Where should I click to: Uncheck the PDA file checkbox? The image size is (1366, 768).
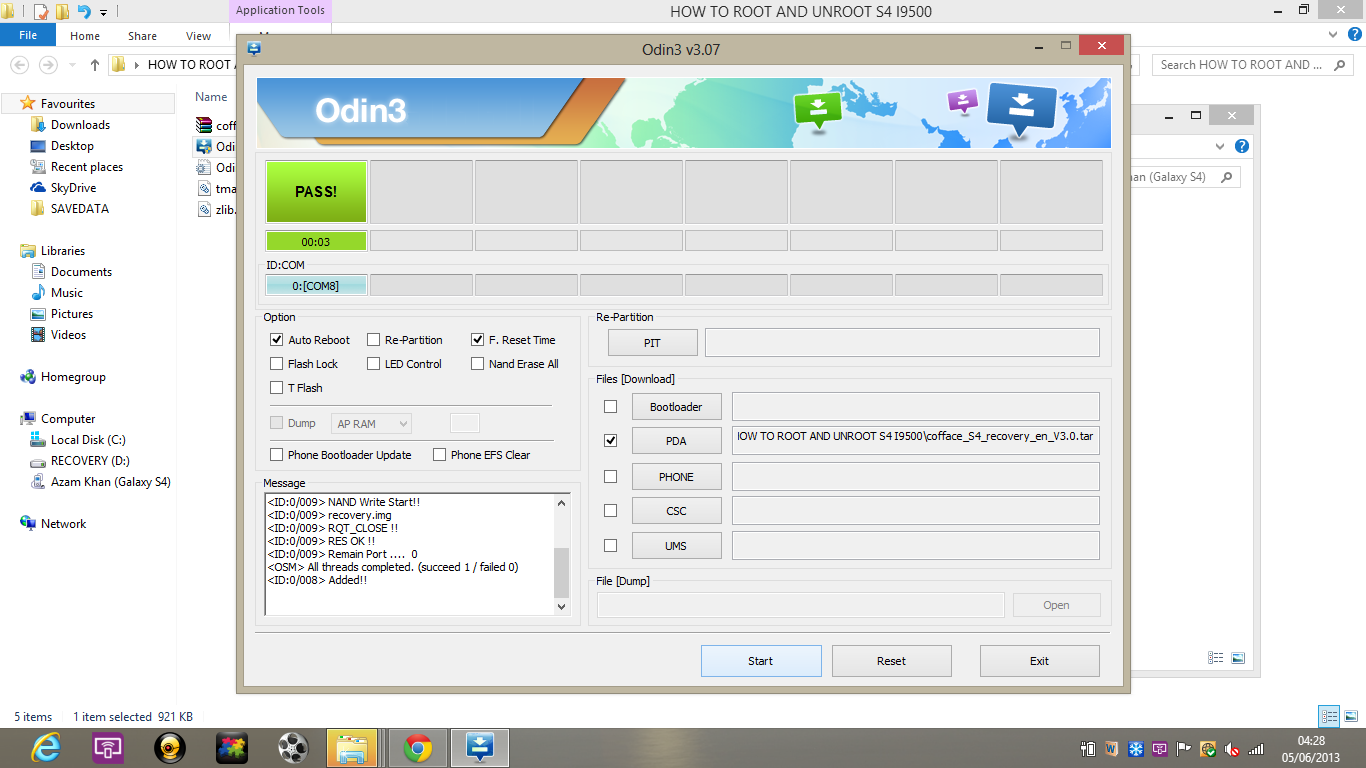point(611,441)
